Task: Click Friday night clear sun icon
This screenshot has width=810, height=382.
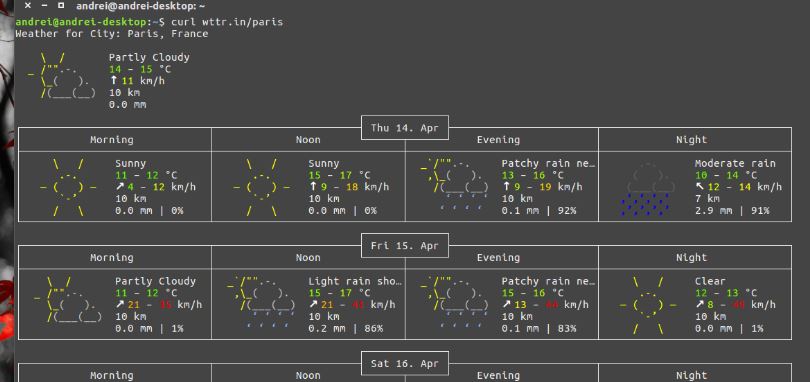Action: click(x=648, y=305)
